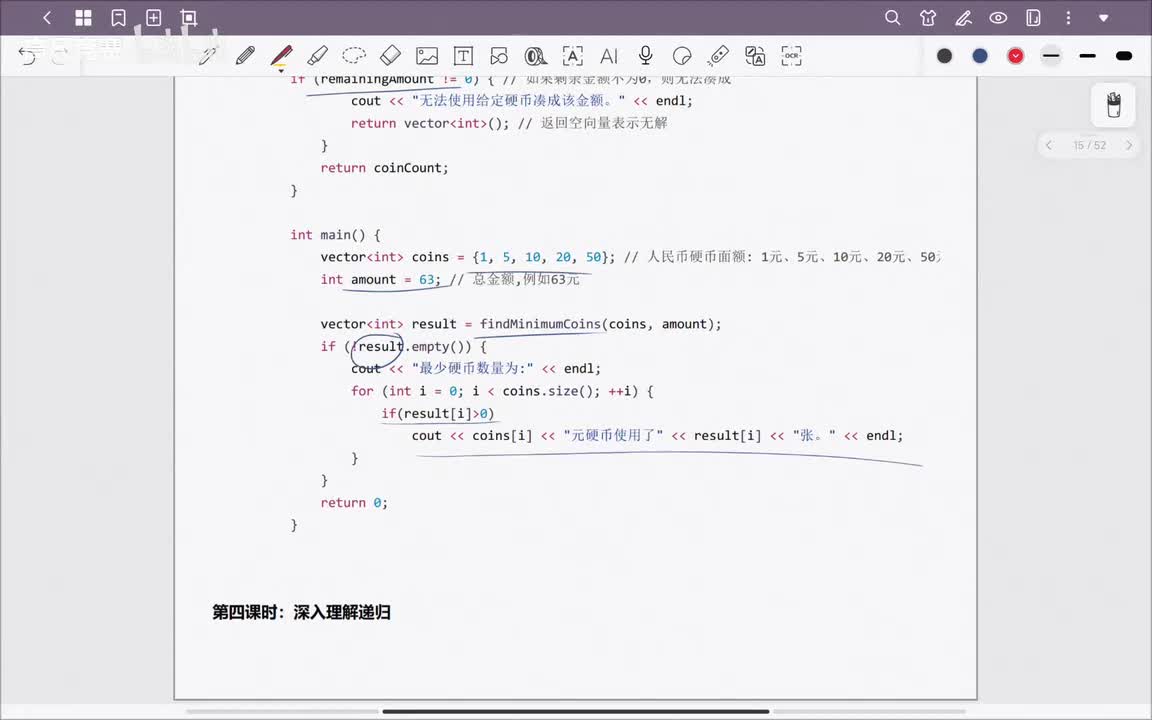Search the notebook with magnifier
The height and width of the screenshot is (720, 1152).
[x=893, y=18]
